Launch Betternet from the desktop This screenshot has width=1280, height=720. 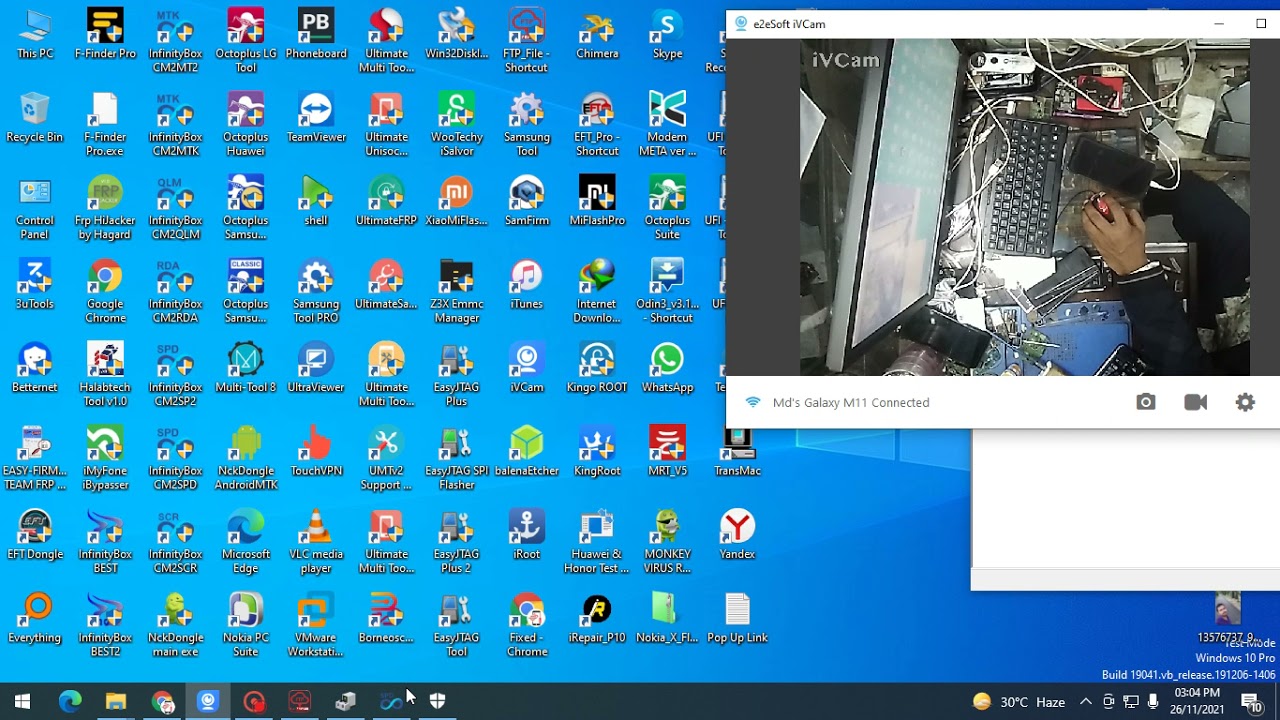pos(35,368)
